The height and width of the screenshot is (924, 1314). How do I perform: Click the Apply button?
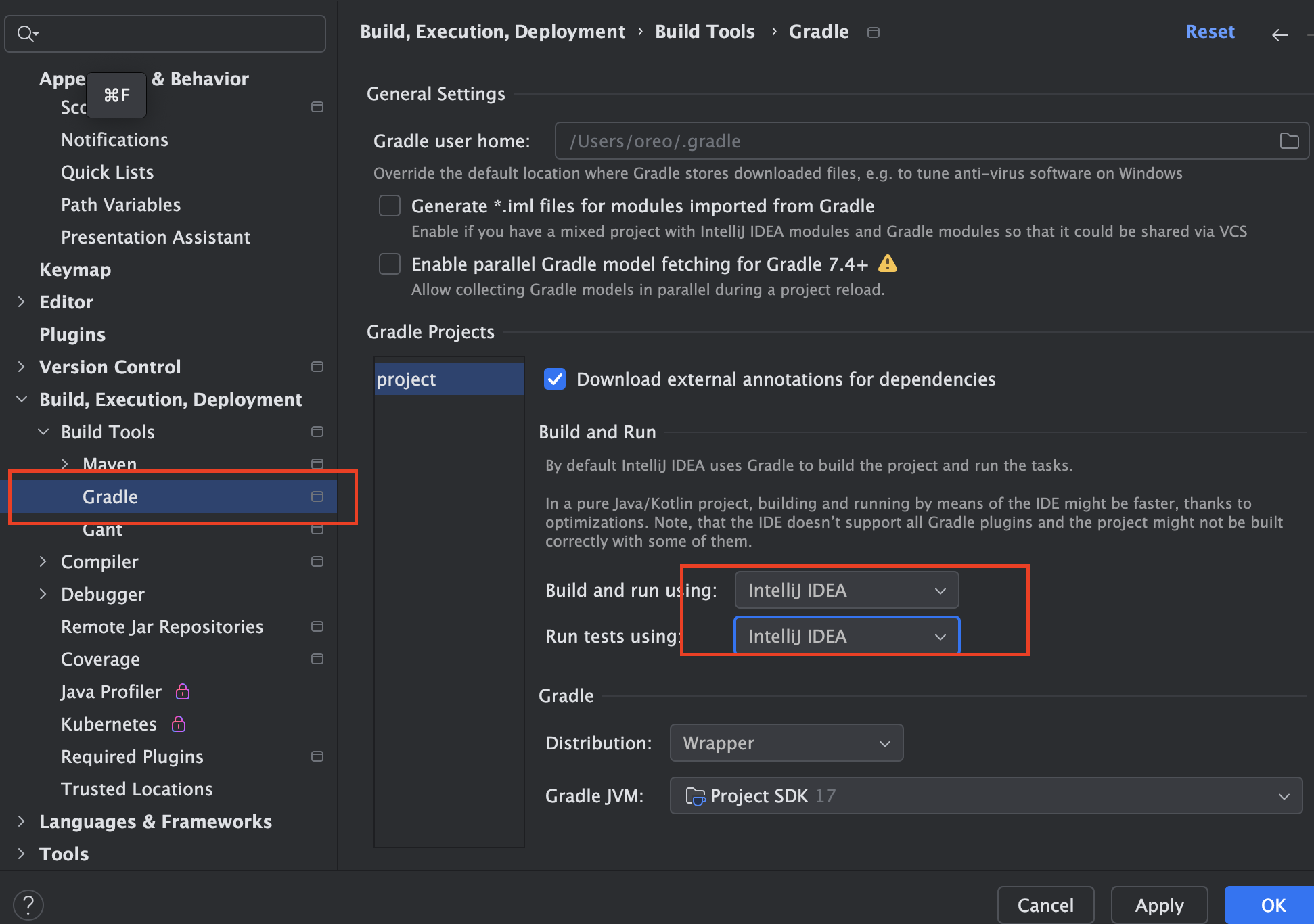click(1158, 905)
